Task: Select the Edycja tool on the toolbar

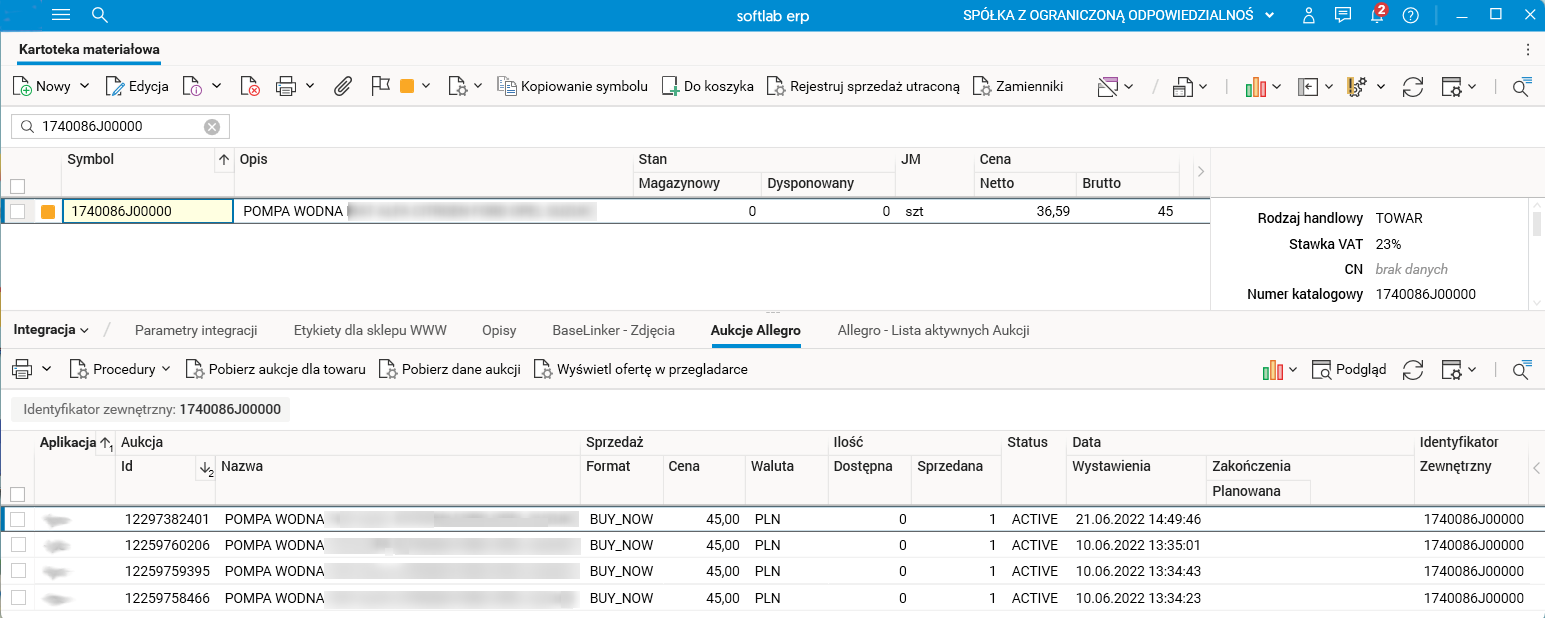Action: 138,86
